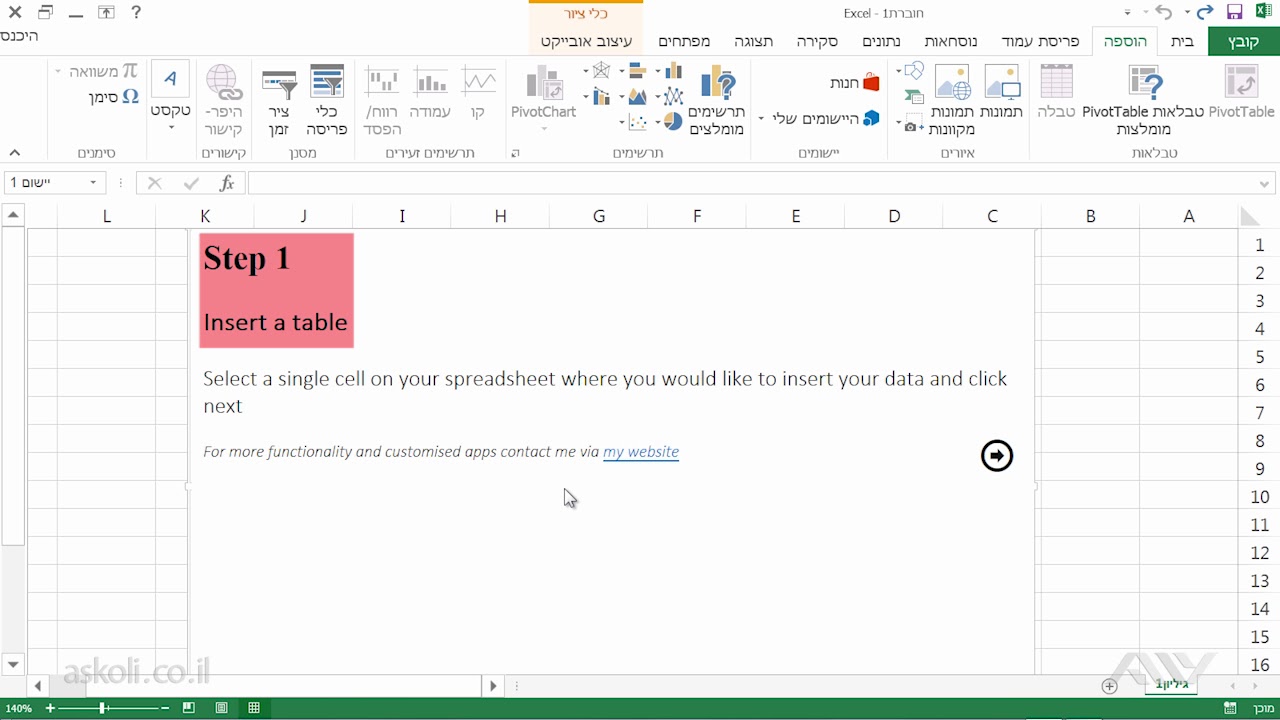Viewport: 1280px width, 720px height.
Task: Open Recommended Charts (תרשימים מומלצים)
Action: [x=717, y=101]
